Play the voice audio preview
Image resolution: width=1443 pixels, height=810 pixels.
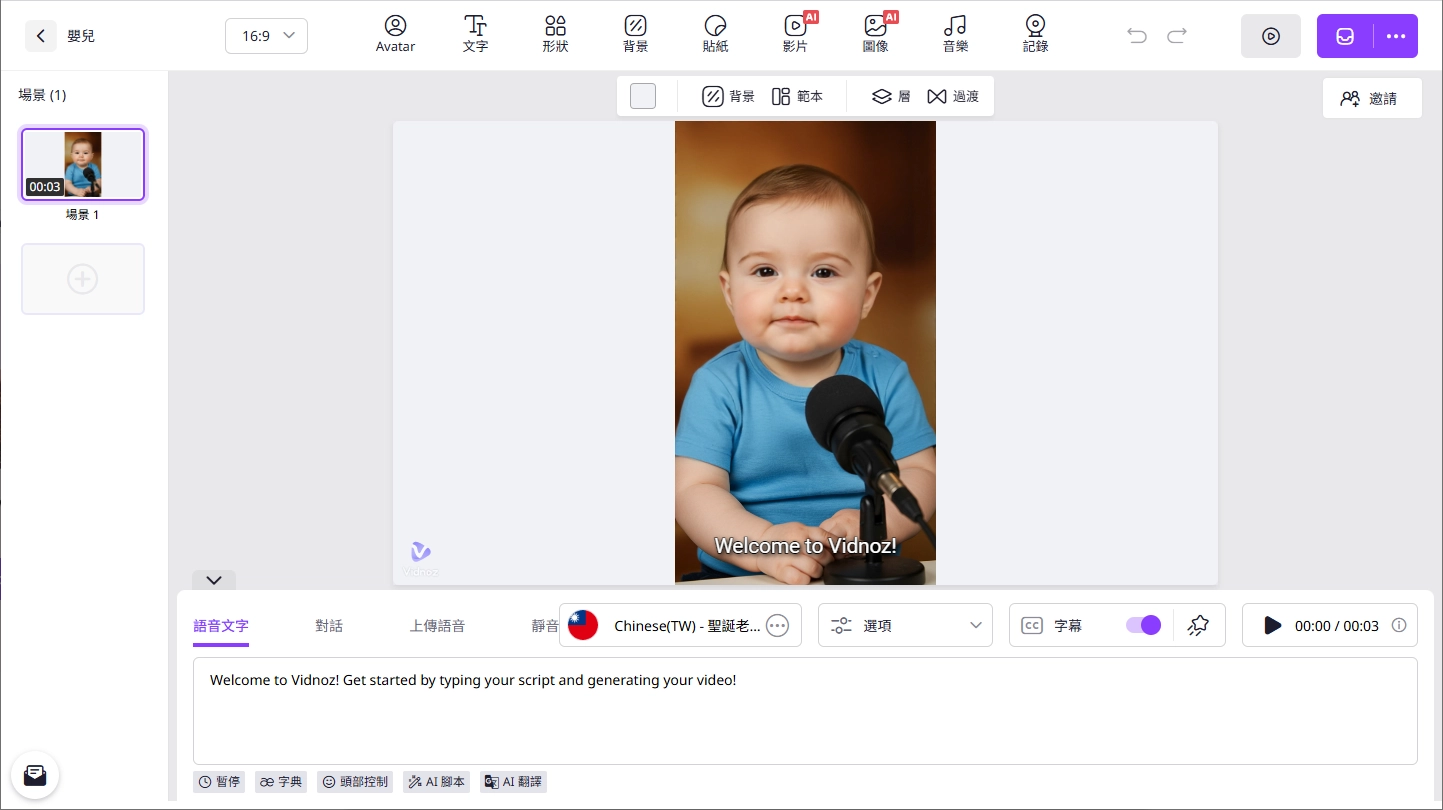[1272, 625]
